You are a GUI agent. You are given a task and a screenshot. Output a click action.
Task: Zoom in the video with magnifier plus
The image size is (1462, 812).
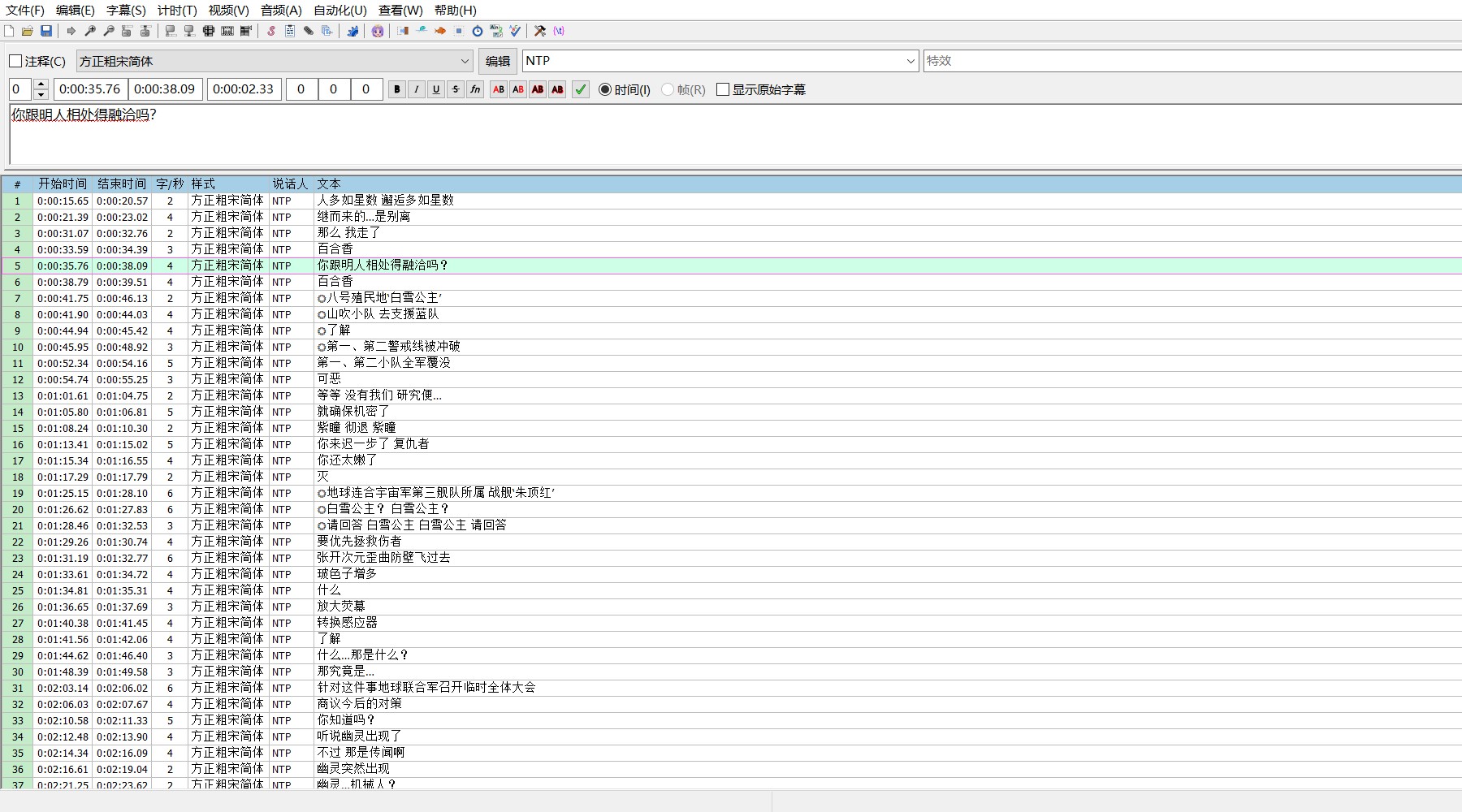90,31
